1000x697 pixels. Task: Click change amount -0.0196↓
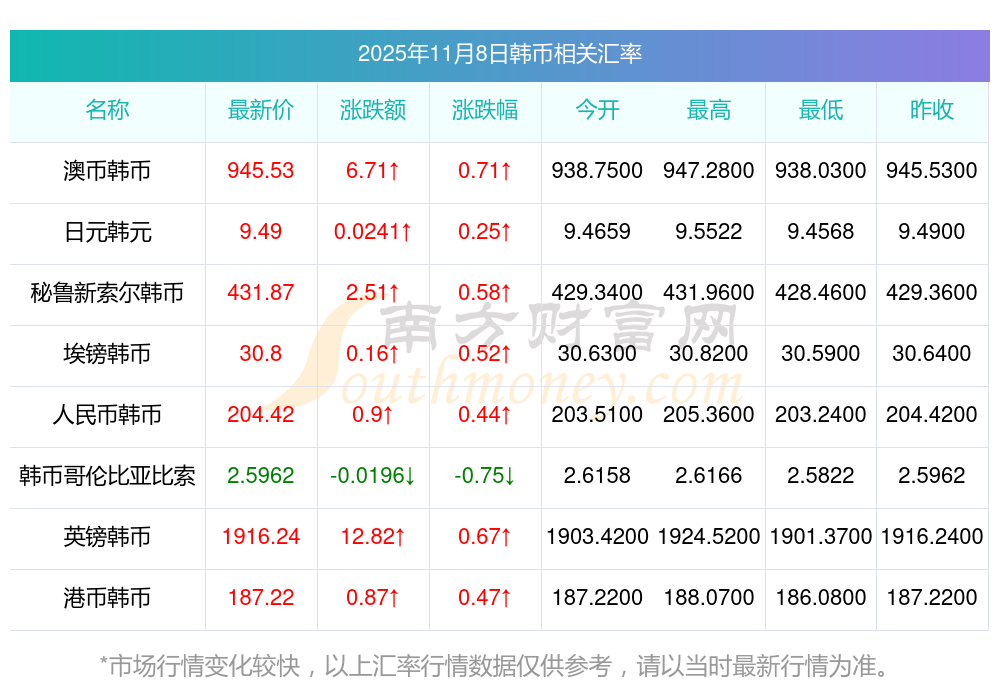coord(373,476)
